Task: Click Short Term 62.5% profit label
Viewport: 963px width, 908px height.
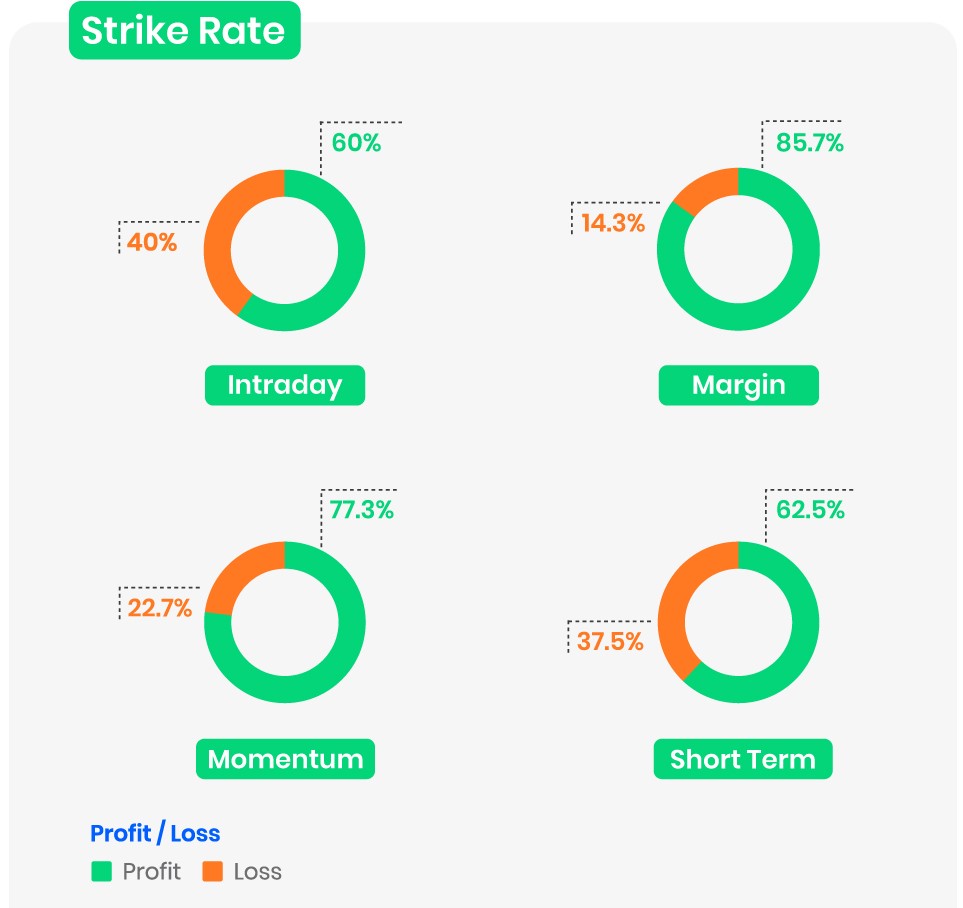Action: 811,510
